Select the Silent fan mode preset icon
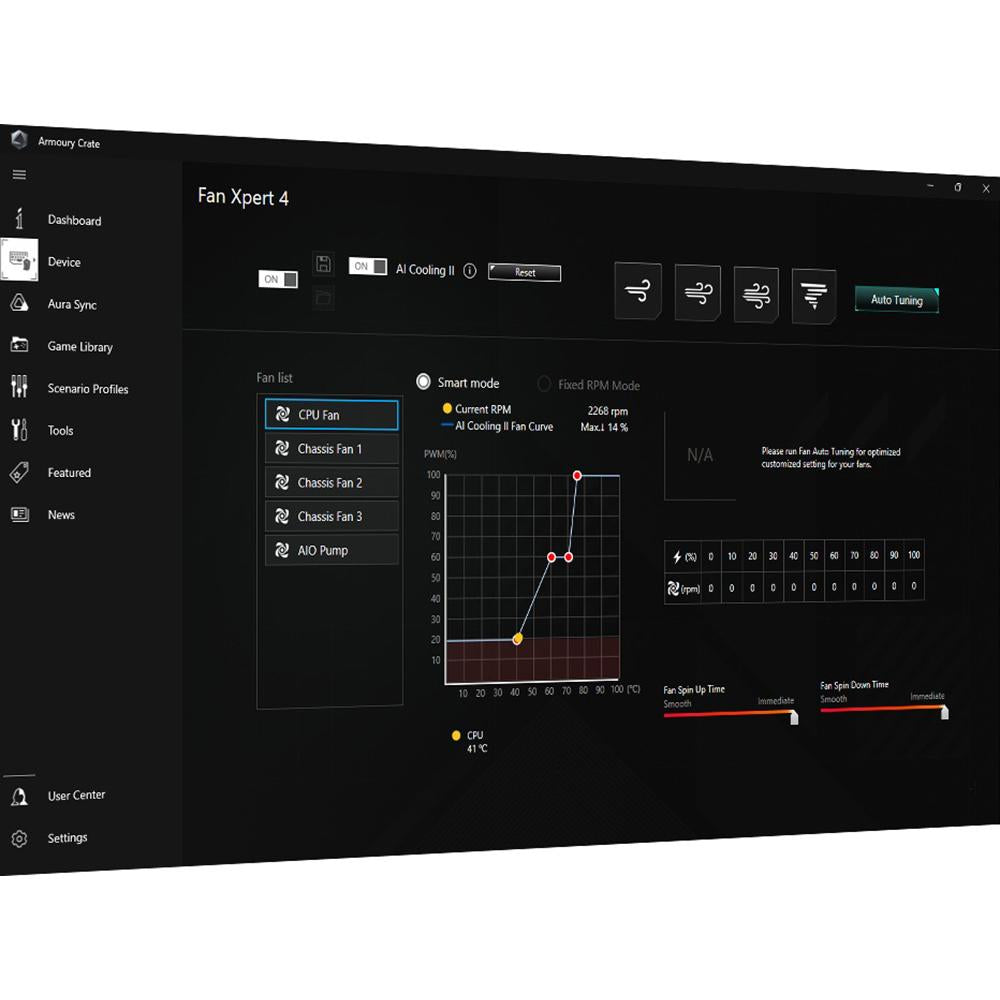 tap(637, 291)
